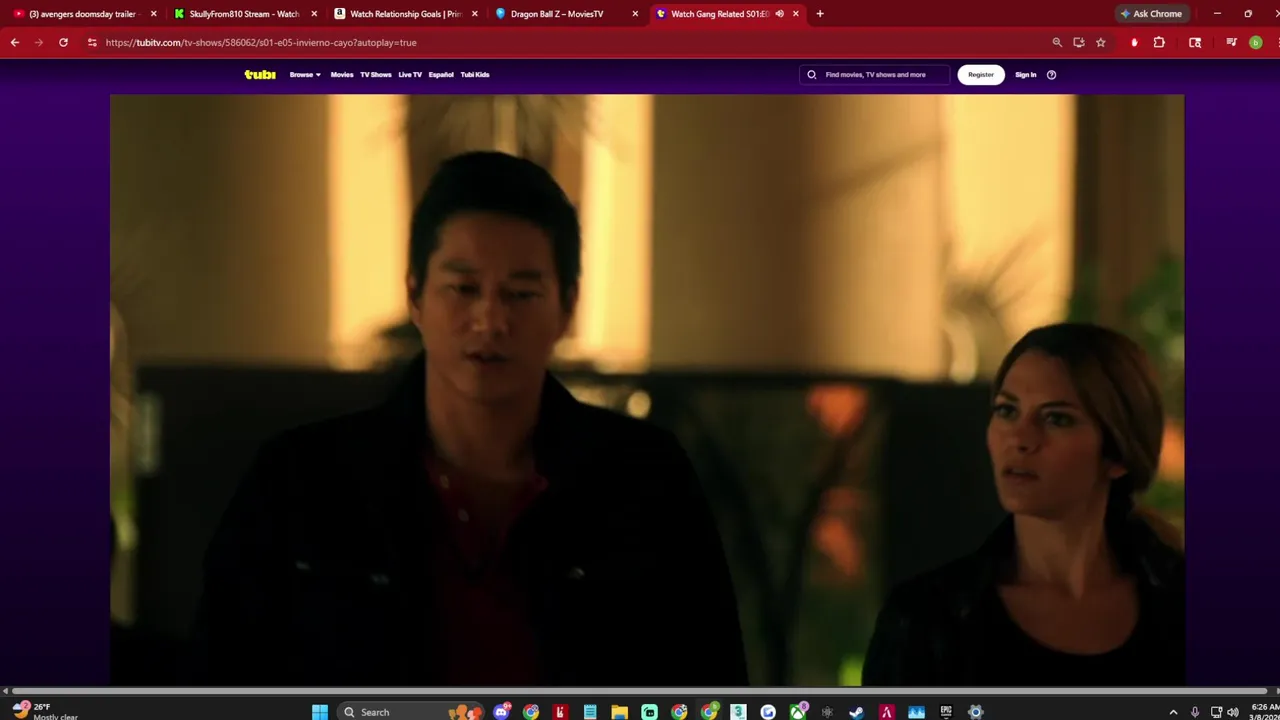1280x720 pixels.
Task: Close the Dragon Ball Z tab
Action: click(635, 14)
